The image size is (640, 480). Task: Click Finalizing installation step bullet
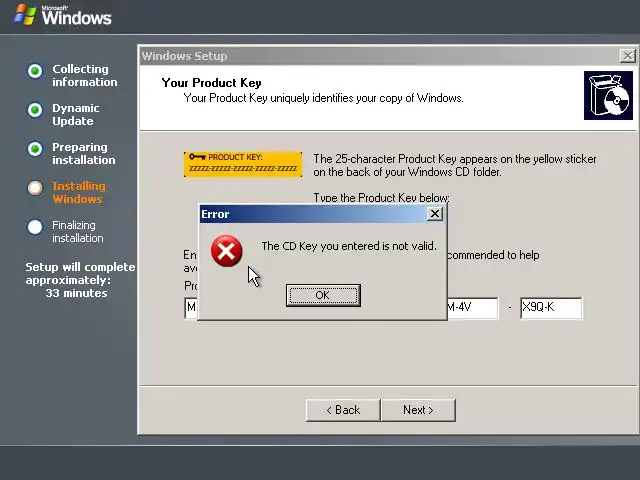pyautogui.click(x=35, y=227)
